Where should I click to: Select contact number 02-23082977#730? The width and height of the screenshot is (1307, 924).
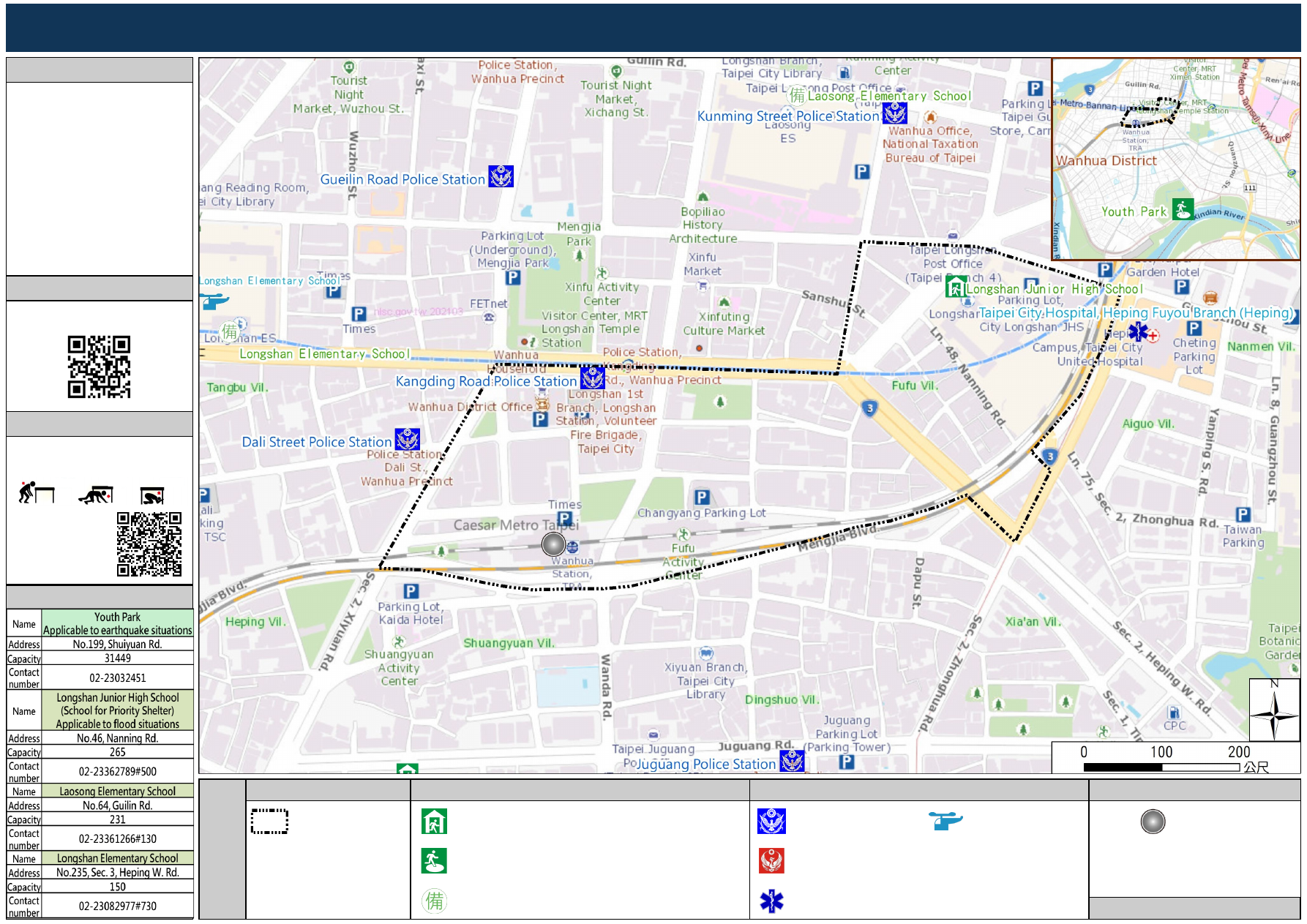pyautogui.click(x=117, y=906)
